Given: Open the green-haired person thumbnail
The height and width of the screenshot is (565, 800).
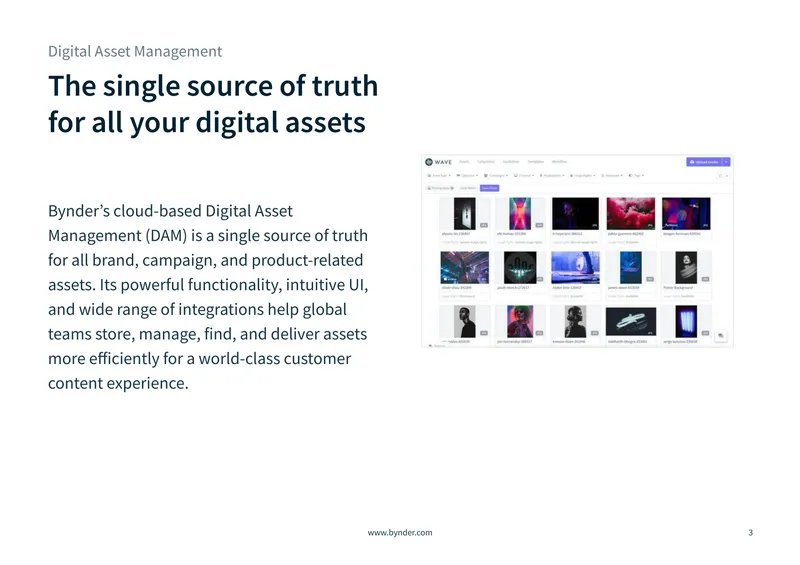Looking at the screenshot, I should pos(520,322).
